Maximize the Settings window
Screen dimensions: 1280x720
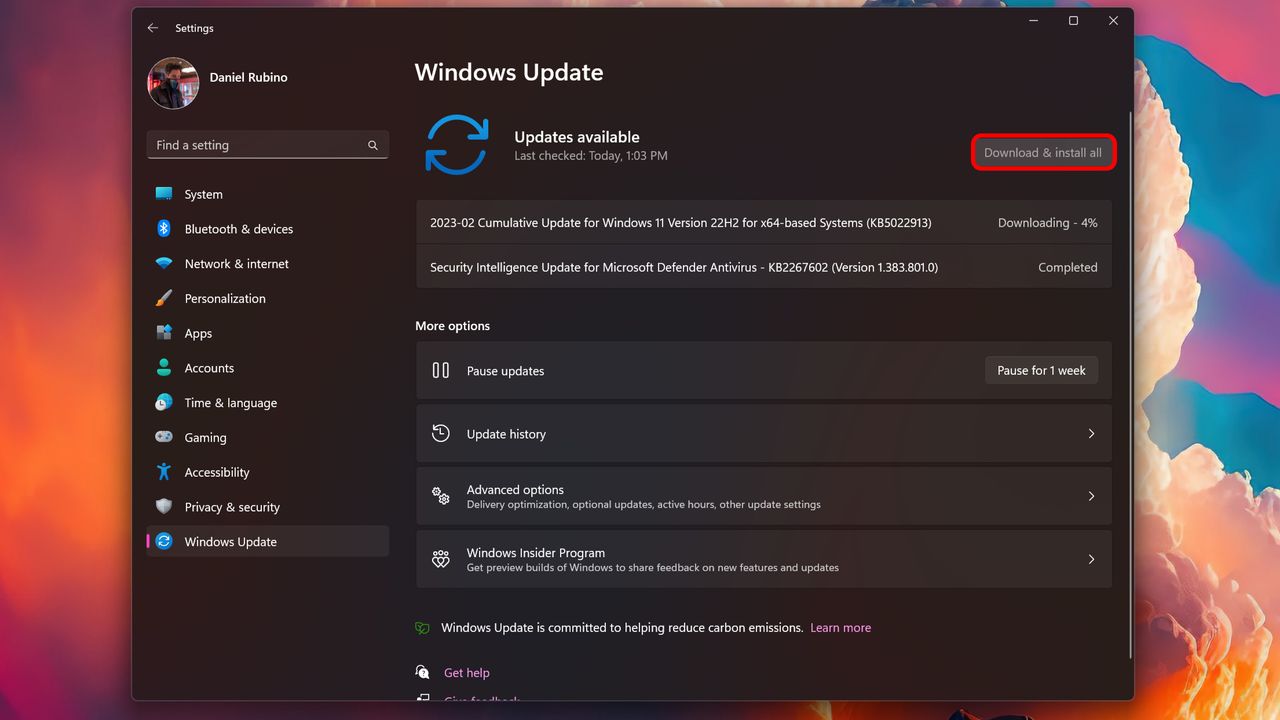1073,21
